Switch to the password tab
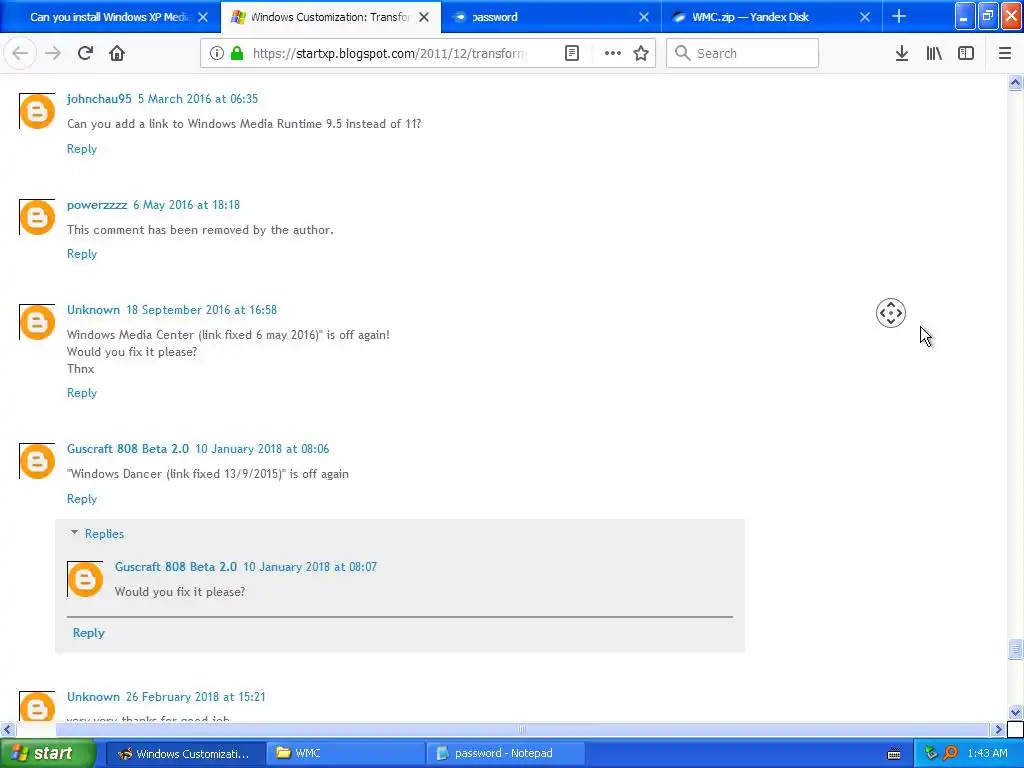This screenshot has height=768, width=1024. click(x=551, y=17)
